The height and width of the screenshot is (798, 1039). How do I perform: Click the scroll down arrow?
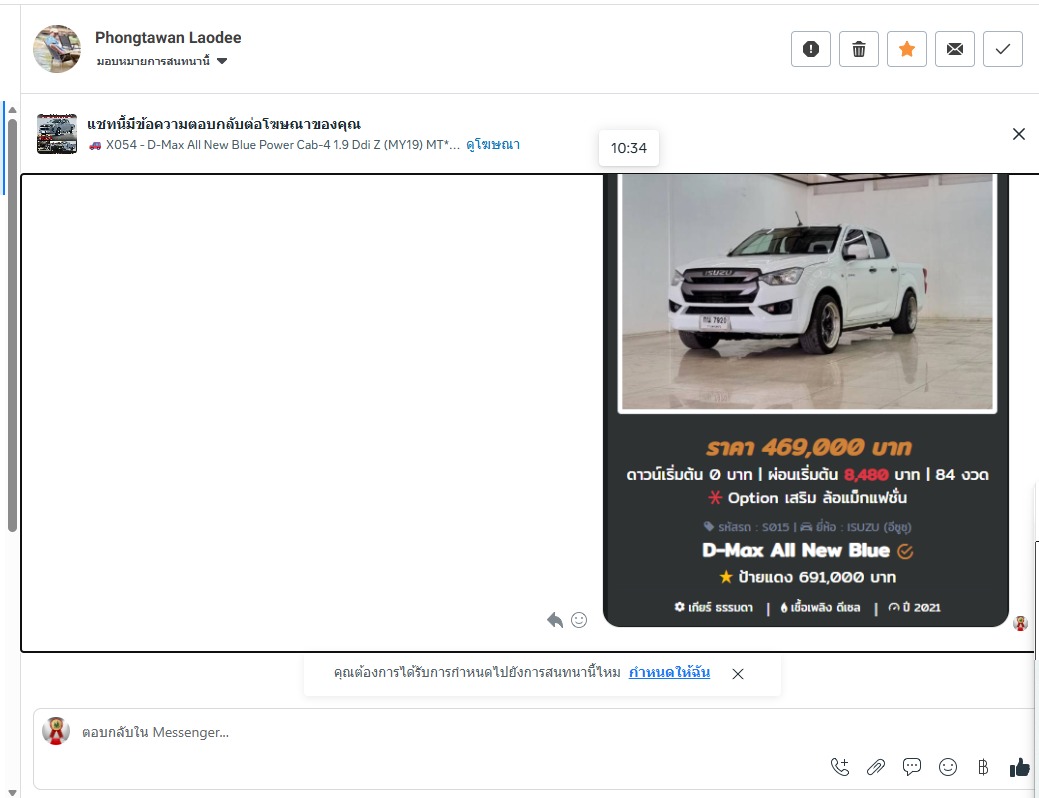(12, 792)
